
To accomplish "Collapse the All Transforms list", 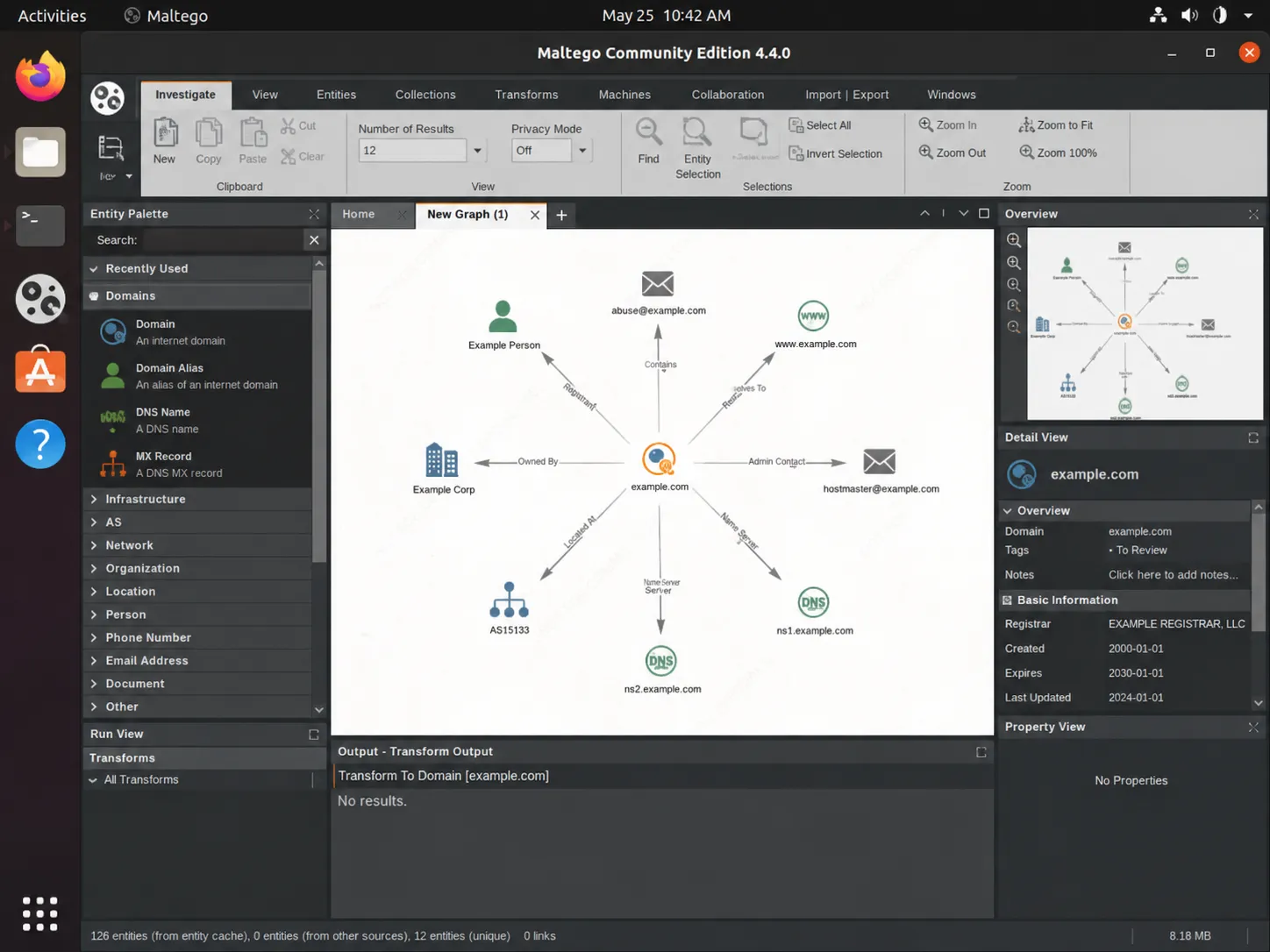I will click(x=93, y=780).
